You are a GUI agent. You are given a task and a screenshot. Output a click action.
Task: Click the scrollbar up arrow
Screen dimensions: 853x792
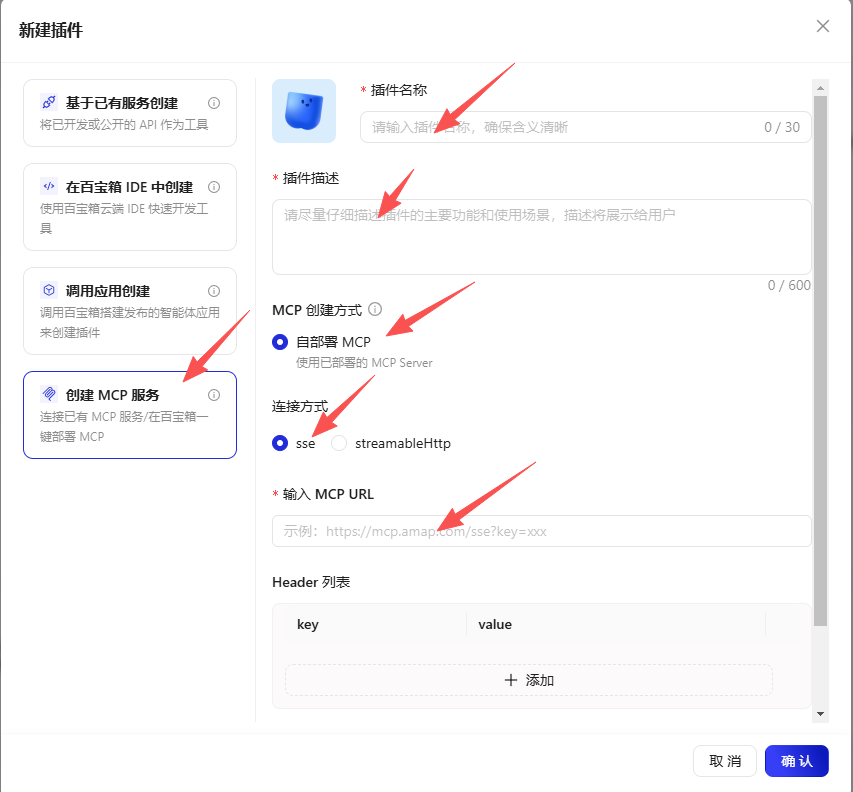(x=820, y=88)
